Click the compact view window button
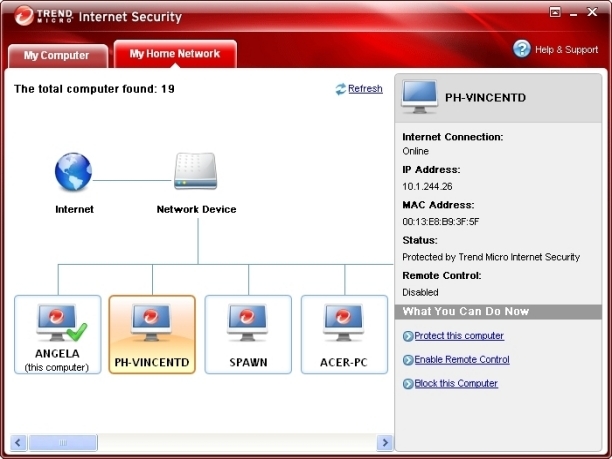The image size is (612, 459). 555,12
